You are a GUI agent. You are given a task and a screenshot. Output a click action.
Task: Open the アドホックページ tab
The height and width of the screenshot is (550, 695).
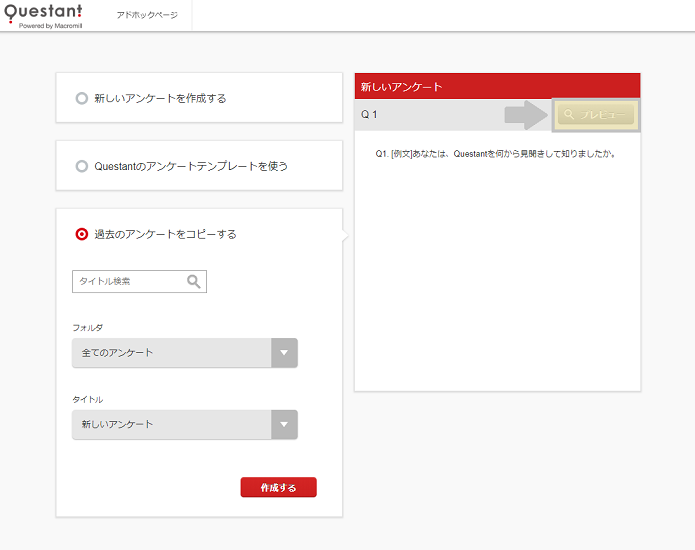pyautogui.click(x=147, y=15)
